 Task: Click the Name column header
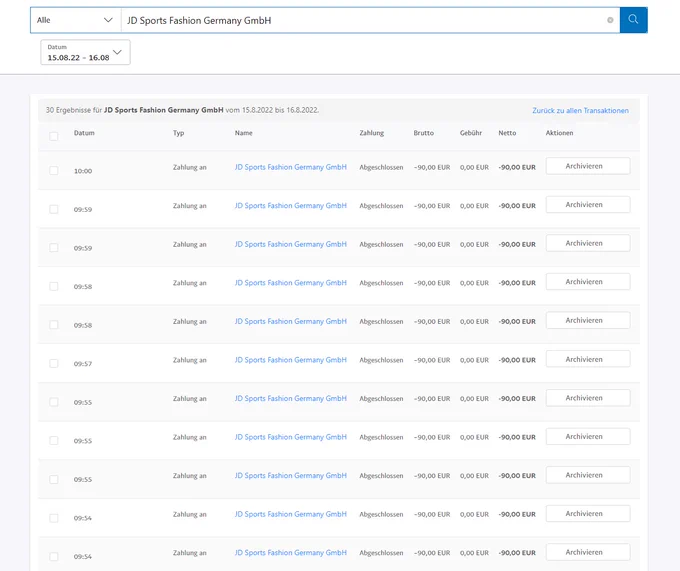tap(244, 133)
